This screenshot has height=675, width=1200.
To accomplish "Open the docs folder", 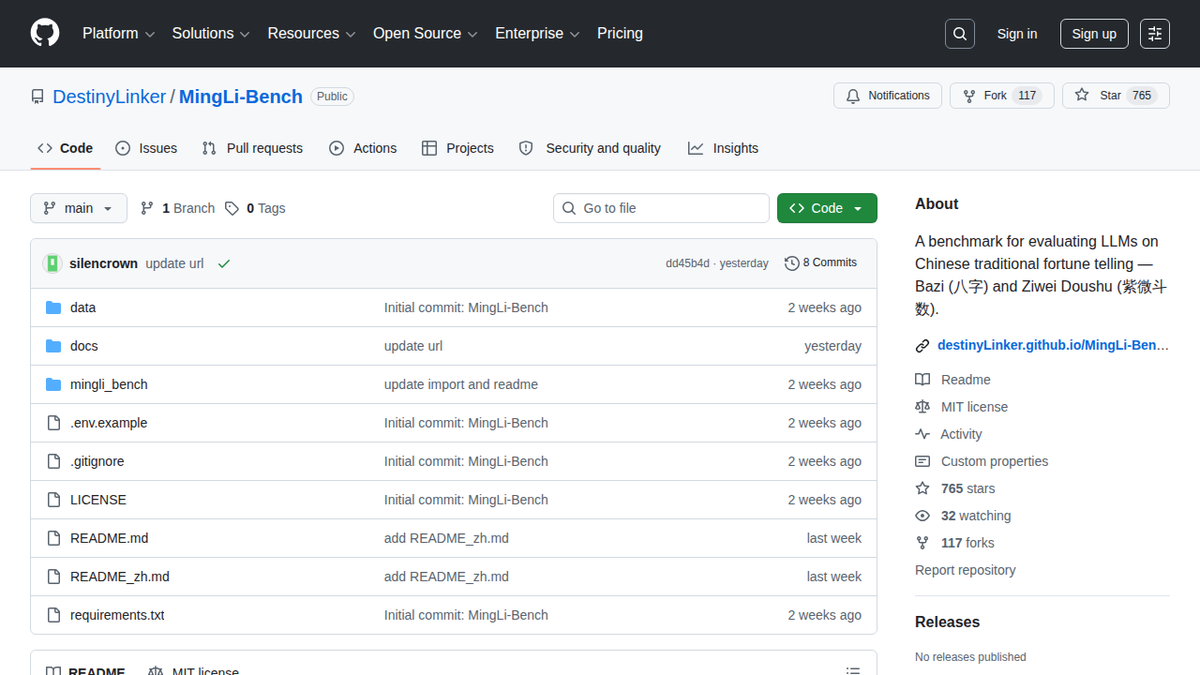I will 84,346.
